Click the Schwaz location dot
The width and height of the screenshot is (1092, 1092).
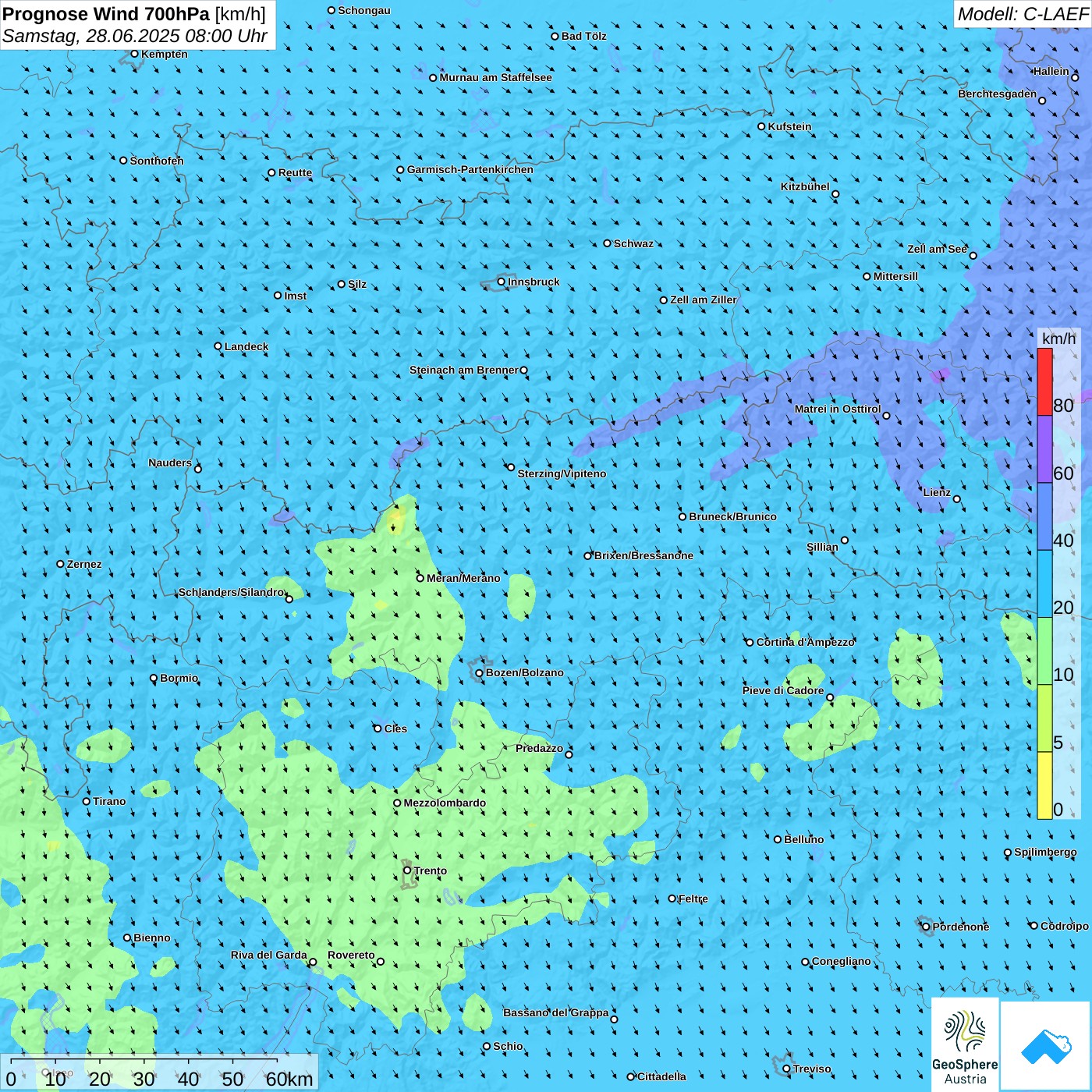(608, 243)
